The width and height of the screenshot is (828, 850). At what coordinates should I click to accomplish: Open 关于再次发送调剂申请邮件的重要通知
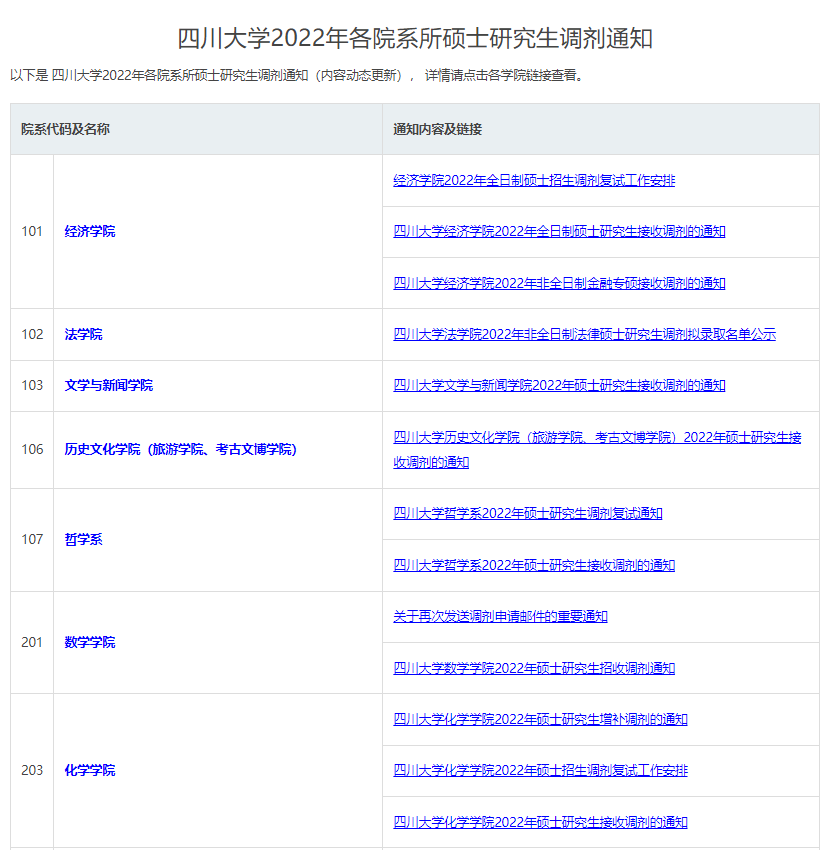click(500, 616)
